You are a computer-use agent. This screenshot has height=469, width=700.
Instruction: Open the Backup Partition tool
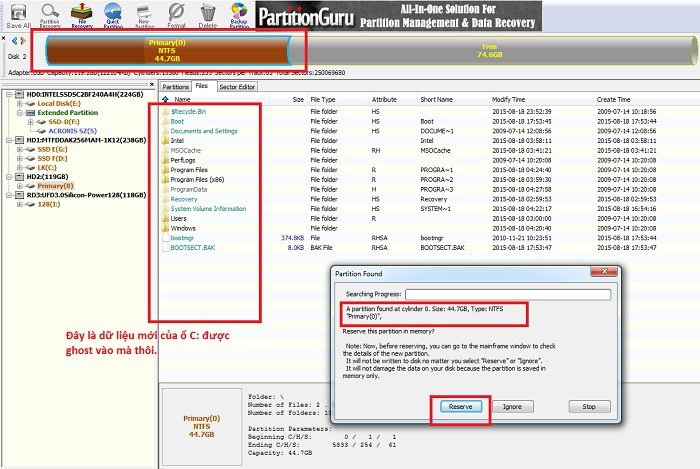point(239,16)
